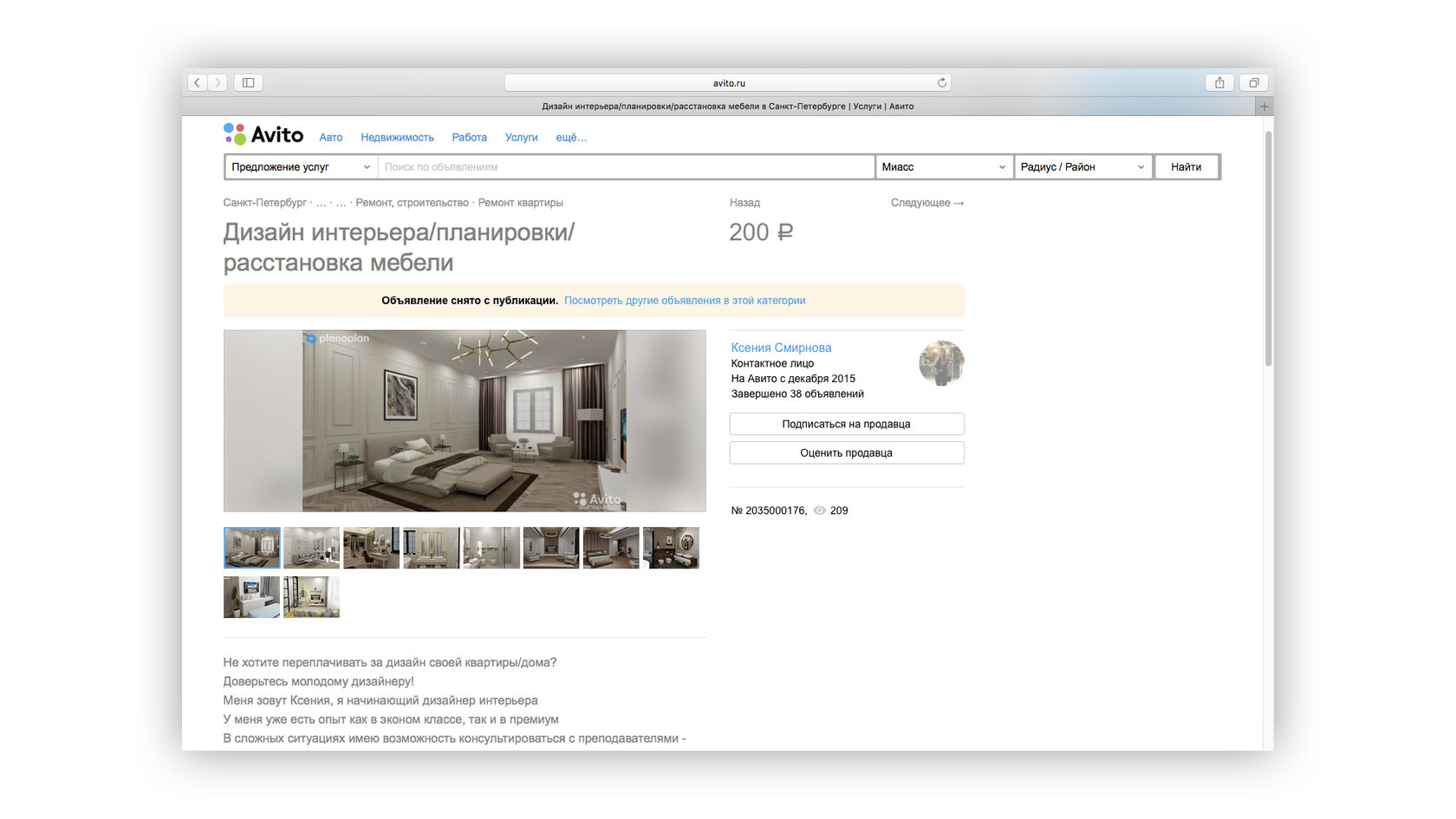1456x819 pixels.
Task: Select the sixth gallery thumbnail
Action: click(551, 548)
